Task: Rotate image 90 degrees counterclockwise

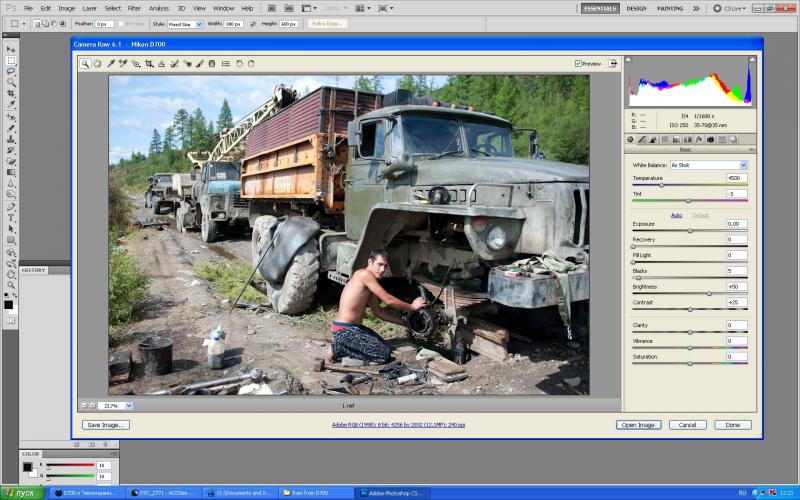Action: (x=239, y=64)
